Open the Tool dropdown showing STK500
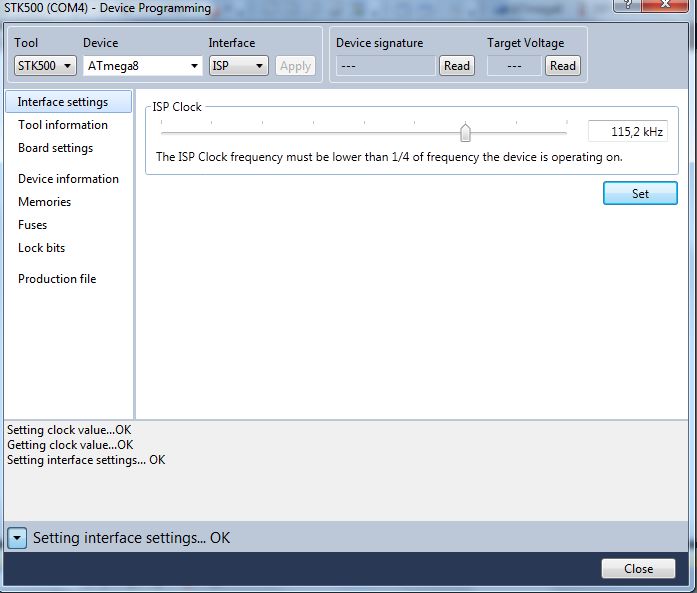Screen dimensions: 697x593 (x=45, y=66)
